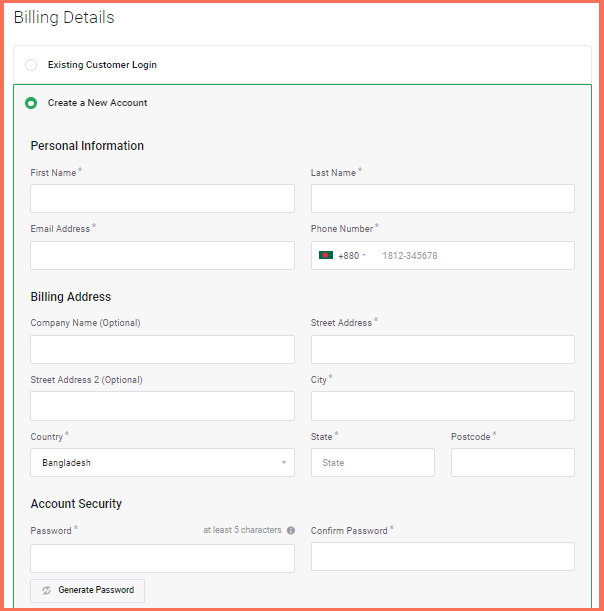Select Create a New Account radio button

click(31, 103)
